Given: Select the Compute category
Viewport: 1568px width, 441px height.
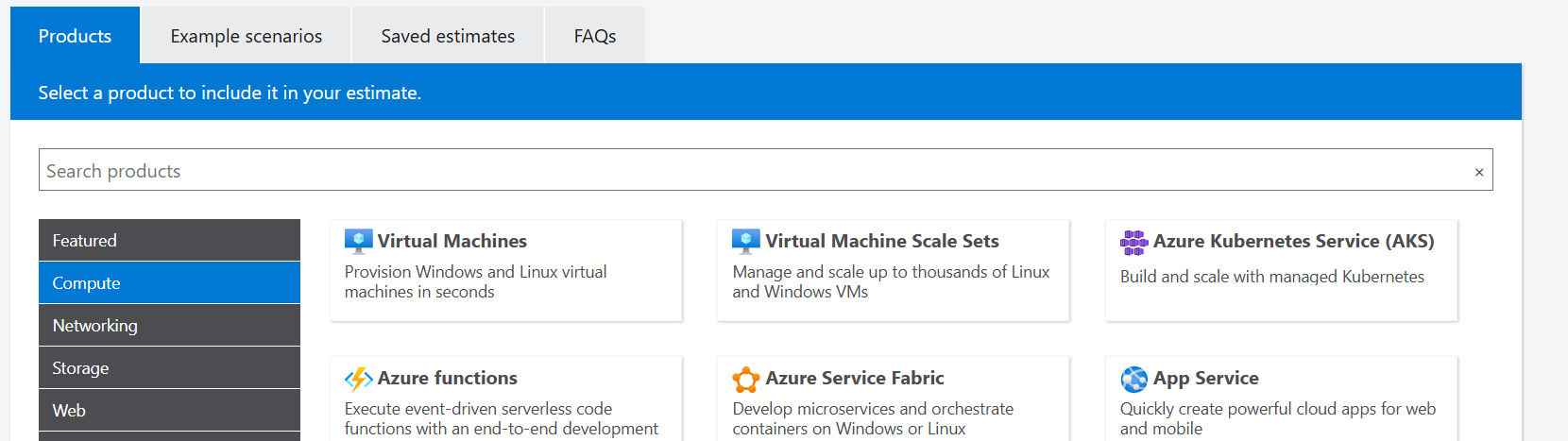Looking at the screenshot, I should (x=169, y=283).
